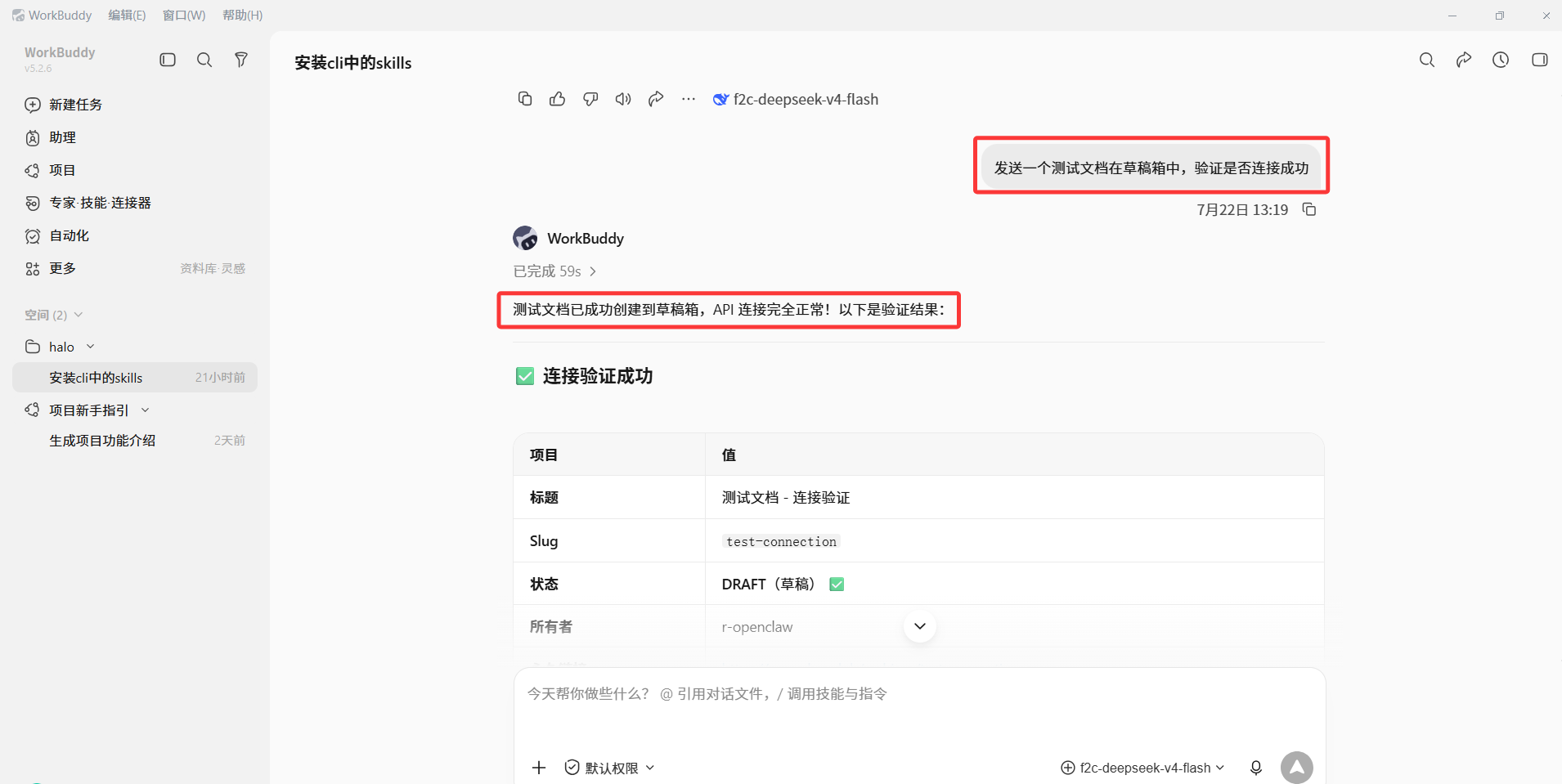
Task: Open the 默认权限 permission dropdown
Action: [610, 768]
